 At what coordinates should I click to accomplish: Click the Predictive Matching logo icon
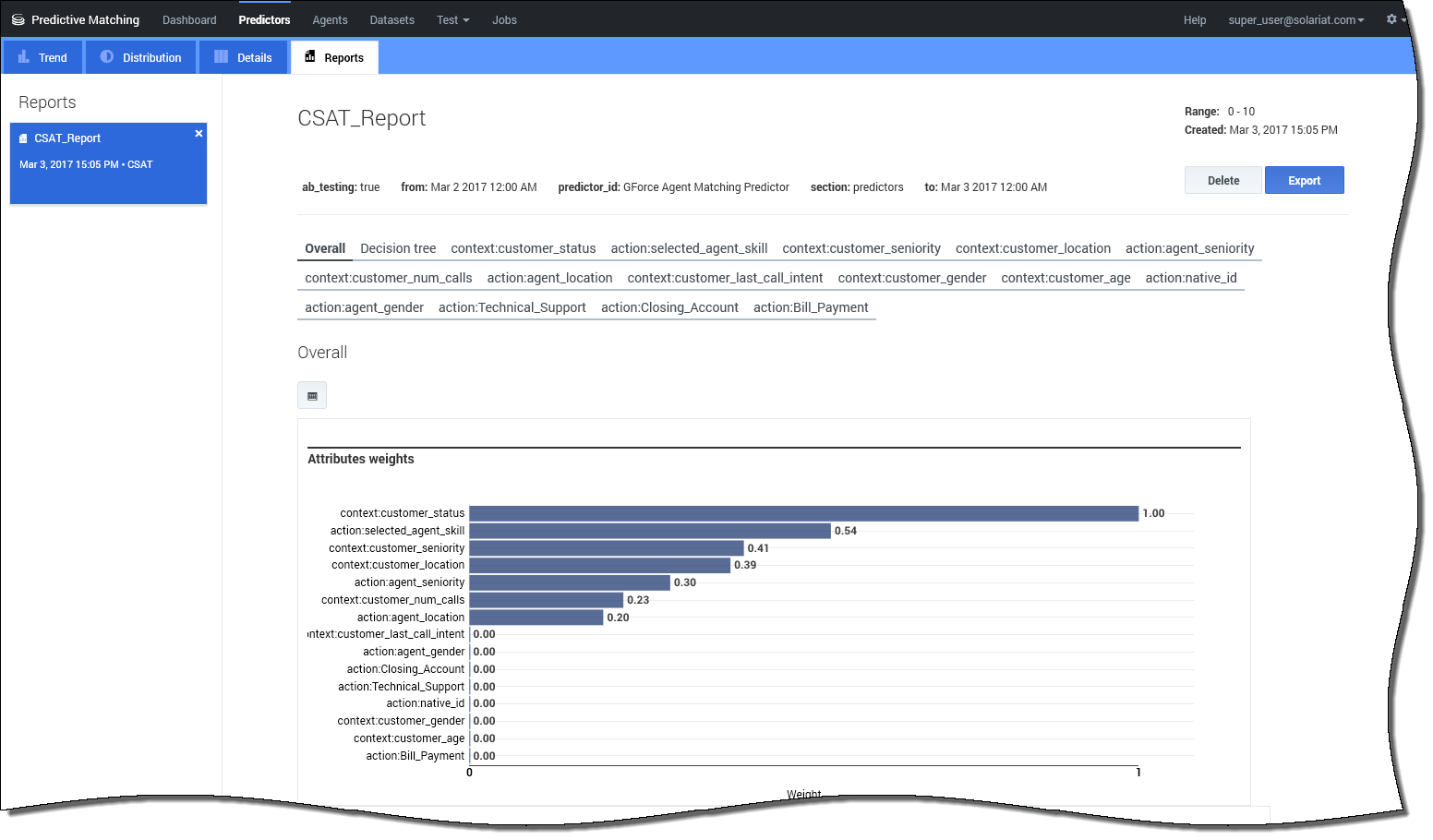click(x=18, y=19)
